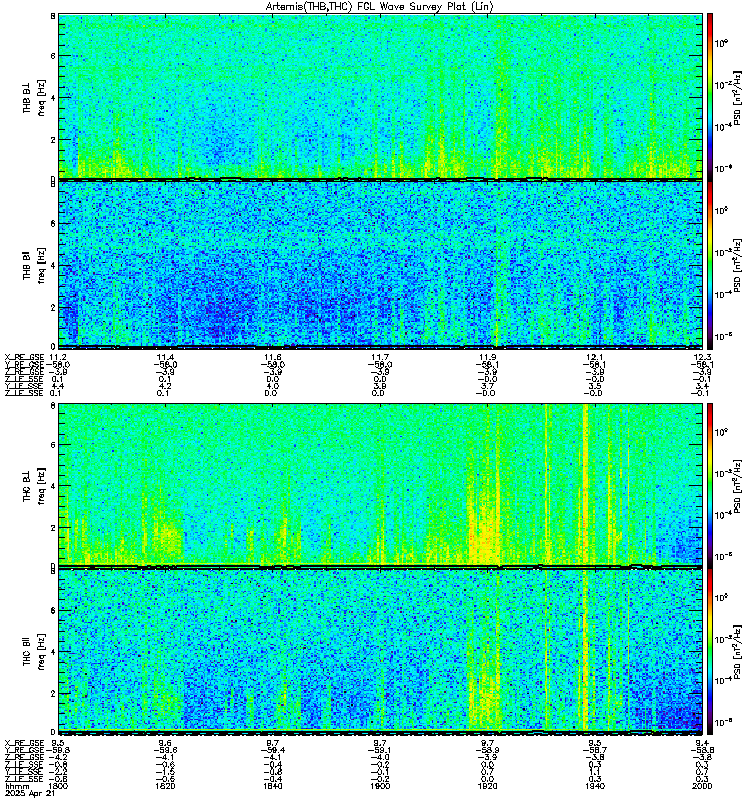Click the THC Y_RE_GSE value '-59.8'
The height and width of the screenshot is (800, 750).
tap(58, 750)
